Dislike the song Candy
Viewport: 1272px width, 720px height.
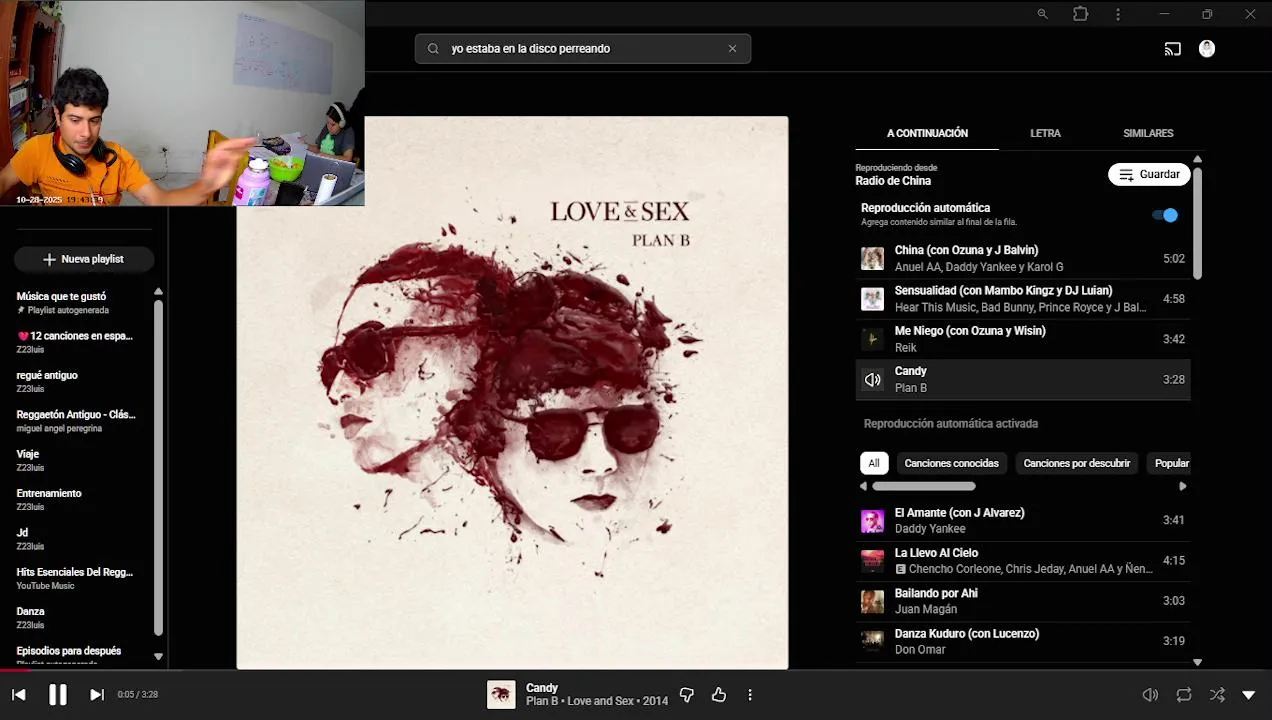tap(687, 694)
